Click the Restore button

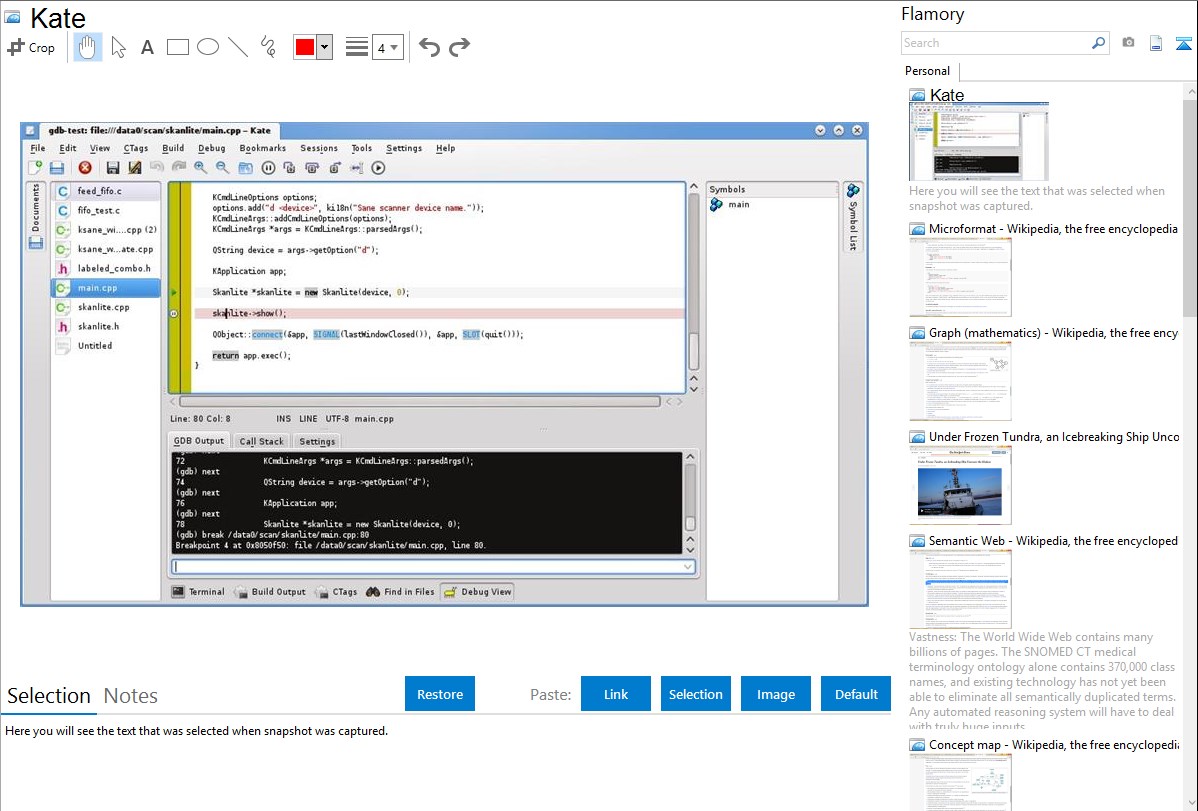(440, 694)
